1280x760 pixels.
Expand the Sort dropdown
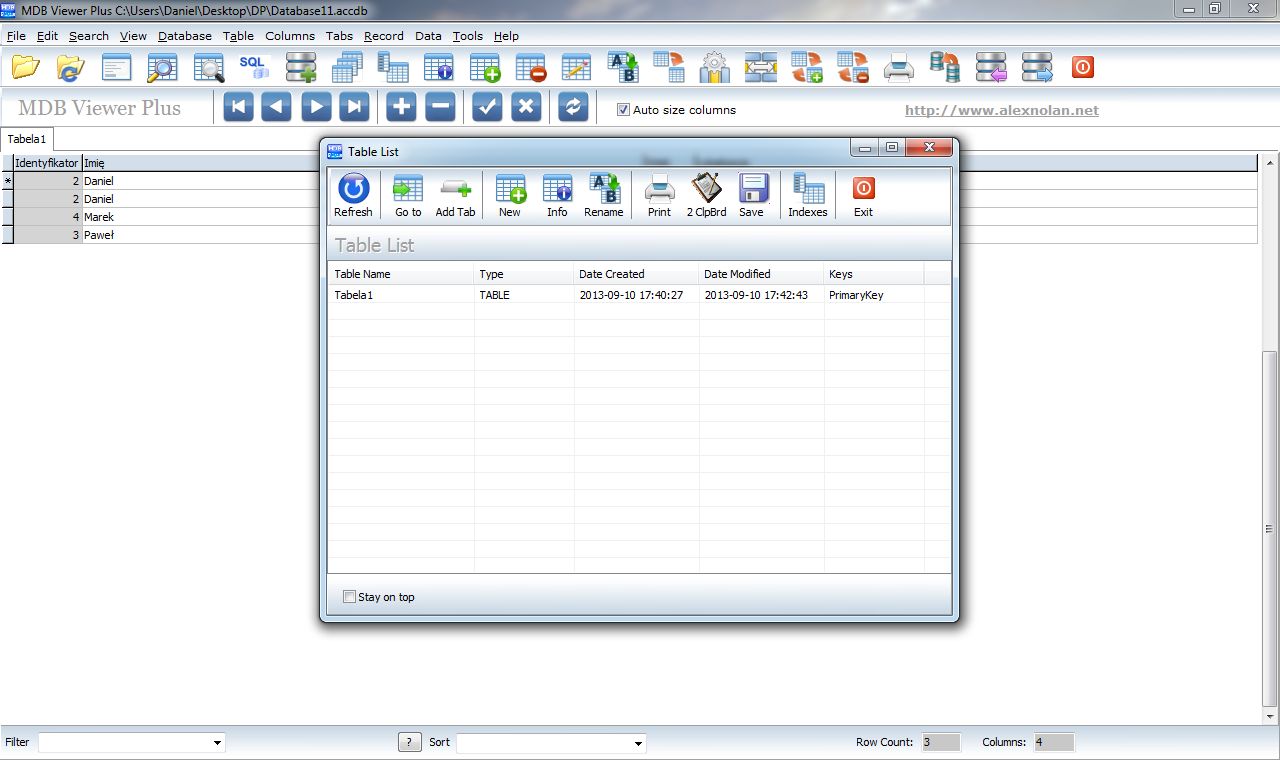click(x=638, y=743)
